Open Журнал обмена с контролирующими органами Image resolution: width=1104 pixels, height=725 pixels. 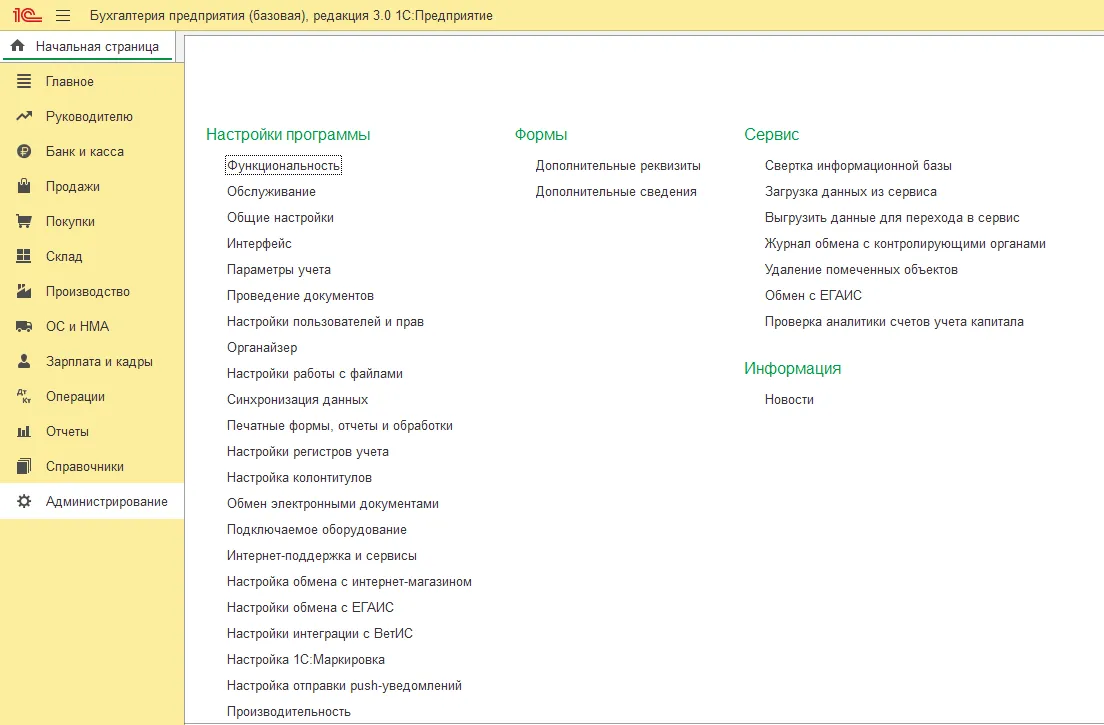(x=905, y=244)
